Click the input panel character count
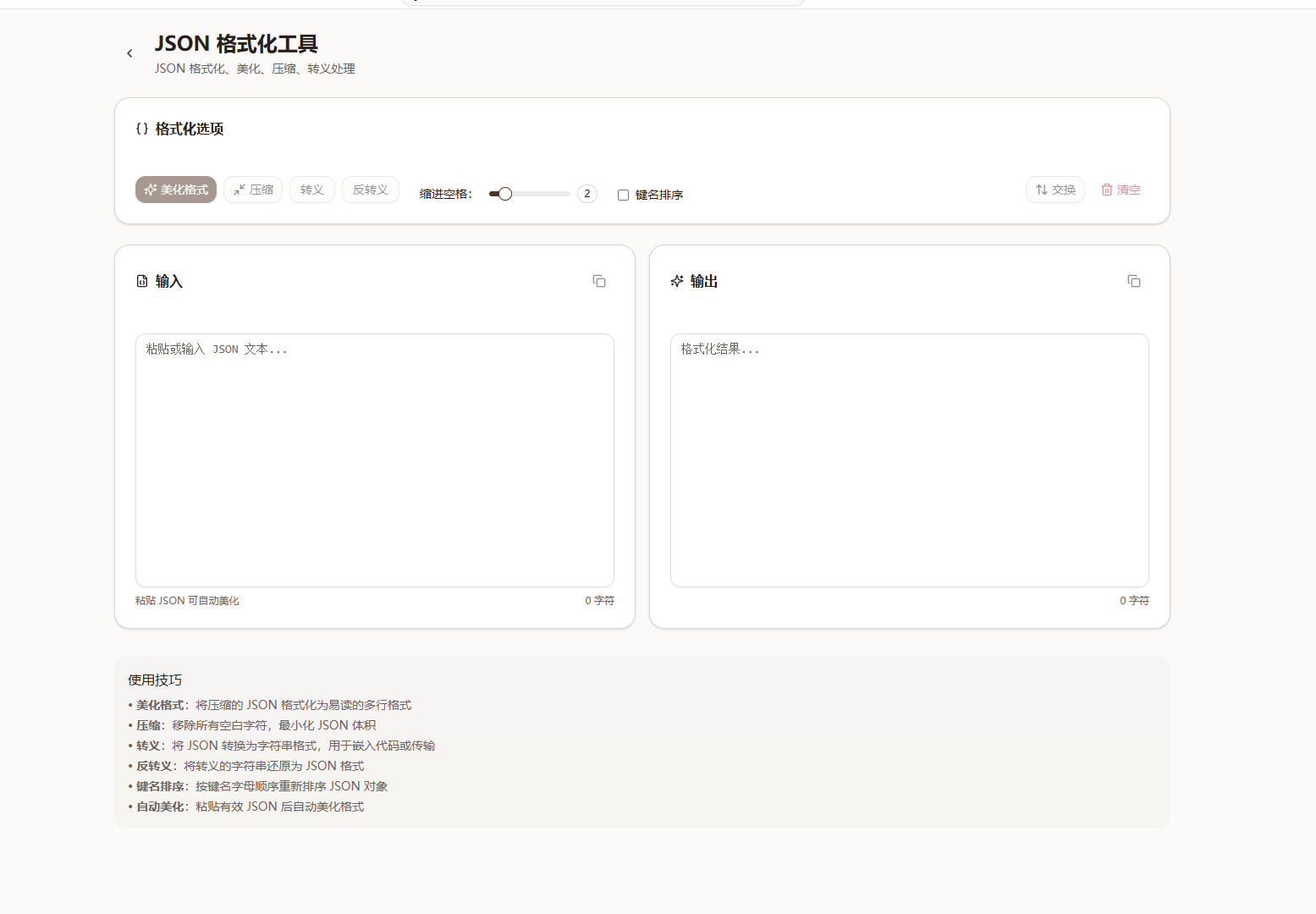 click(599, 600)
